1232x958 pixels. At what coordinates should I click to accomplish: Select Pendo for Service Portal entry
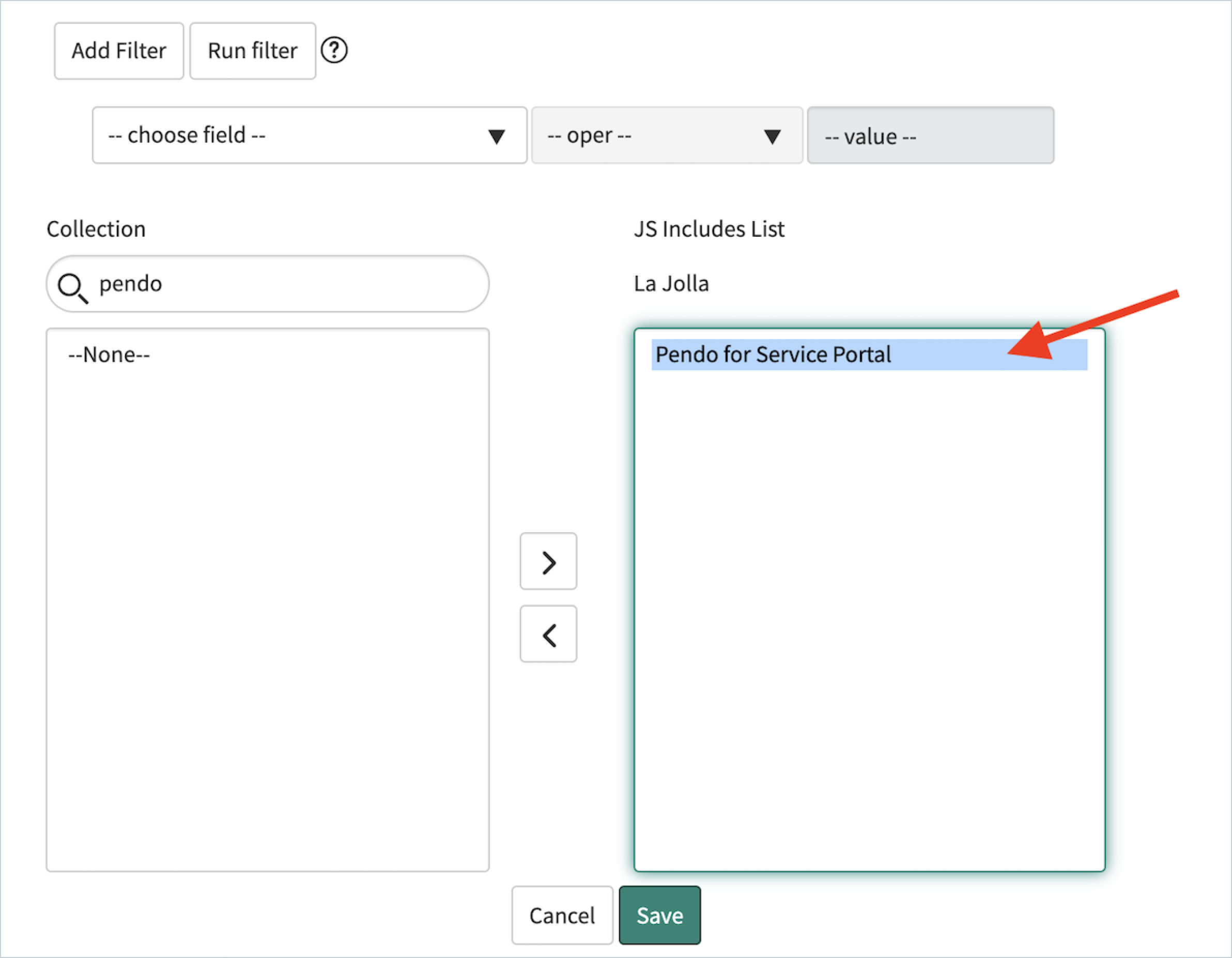869,354
